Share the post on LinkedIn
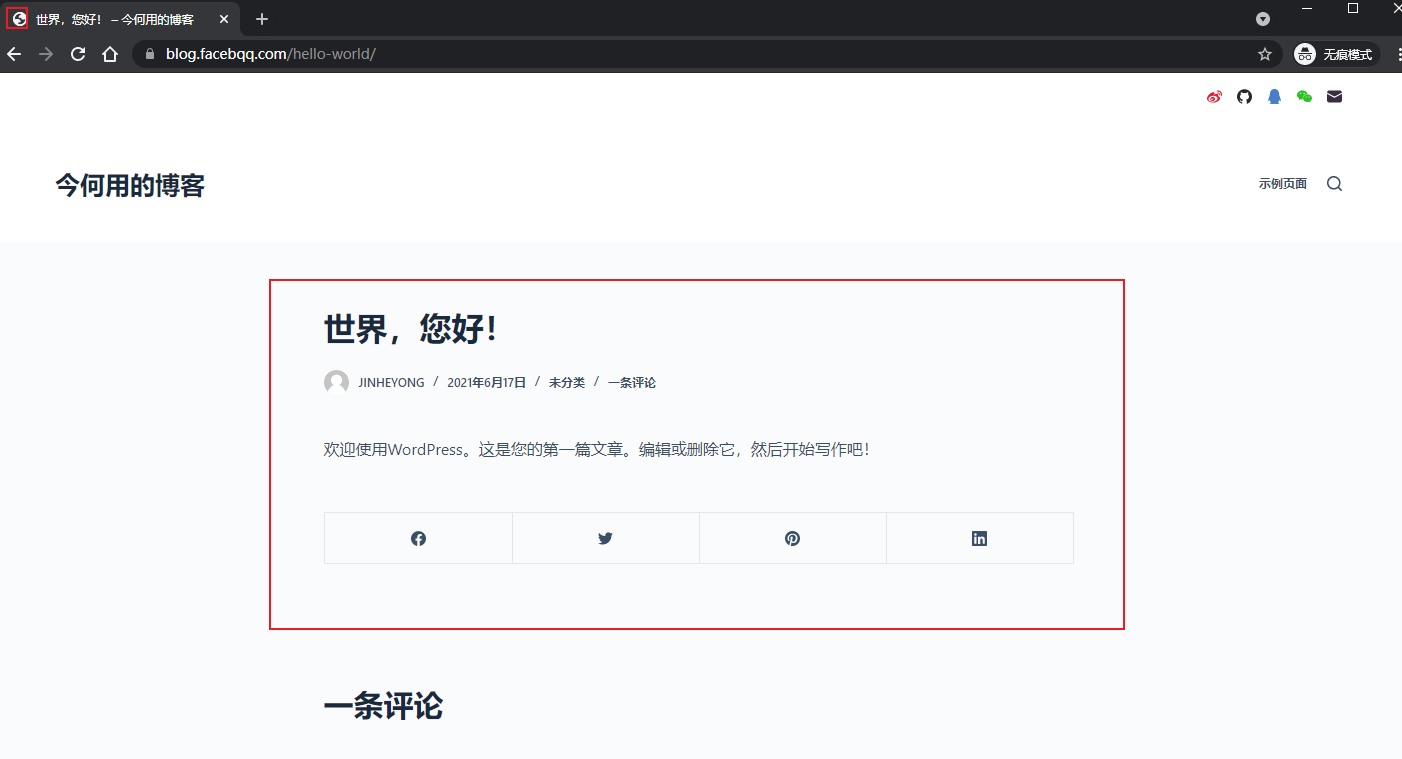The width and height of the screenshot is (1402, 759). pyautogui.click(x=979, y=538)
